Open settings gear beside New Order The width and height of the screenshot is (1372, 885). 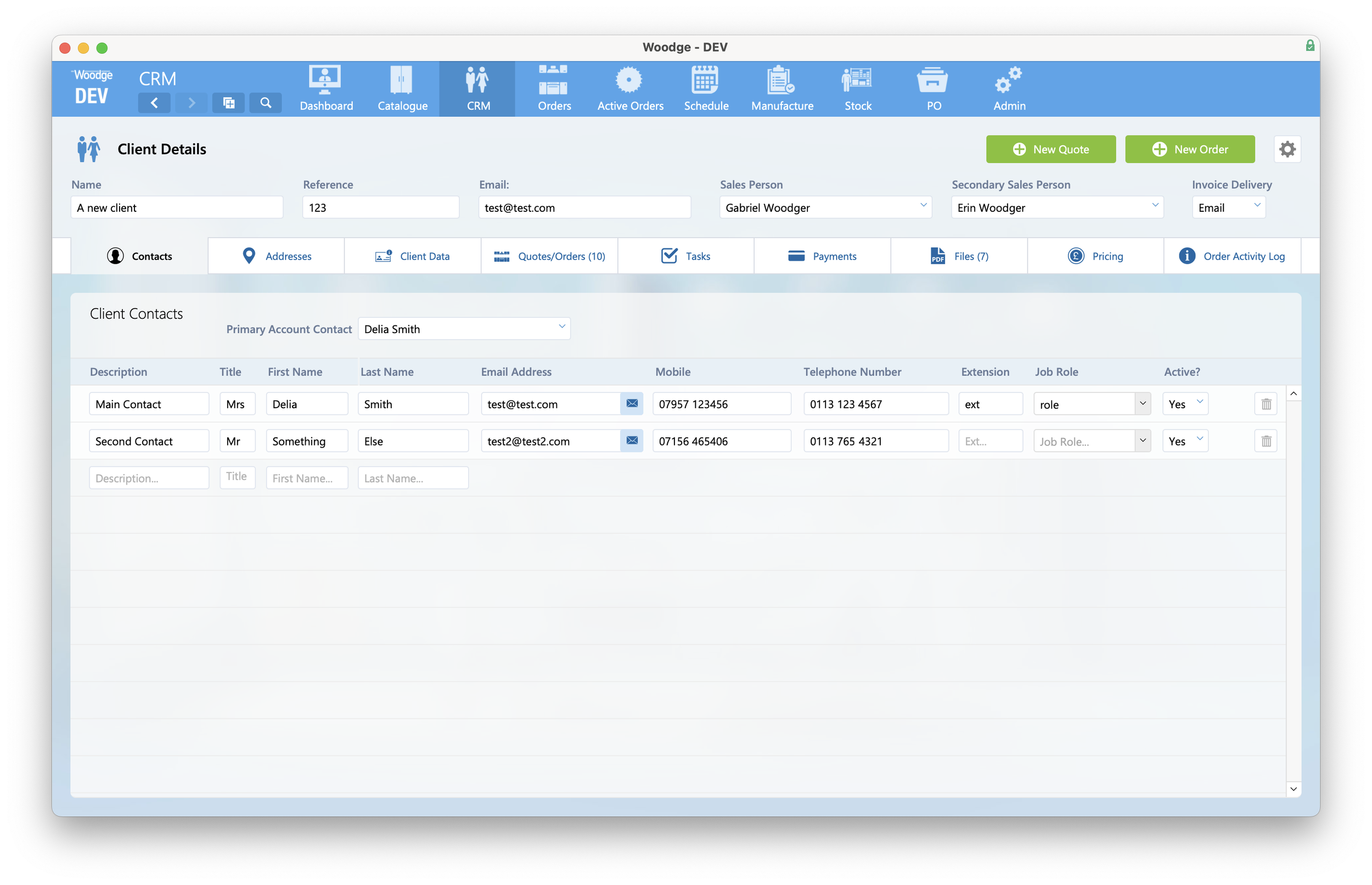[1287, 149]
